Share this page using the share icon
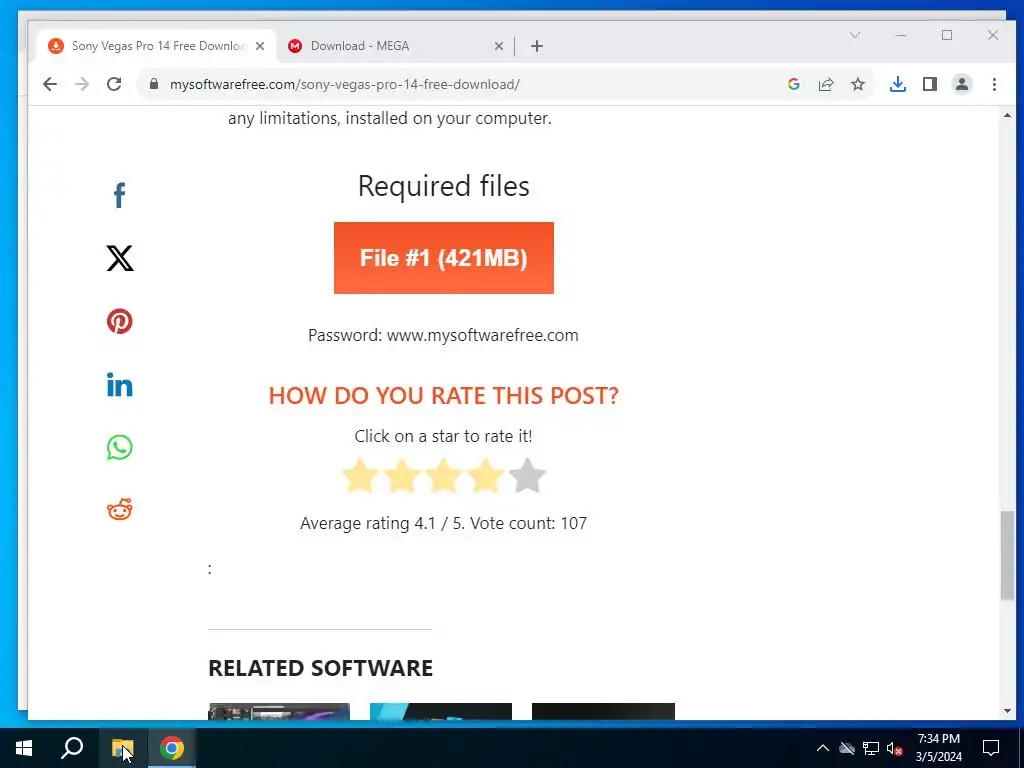 coord(826,84)
